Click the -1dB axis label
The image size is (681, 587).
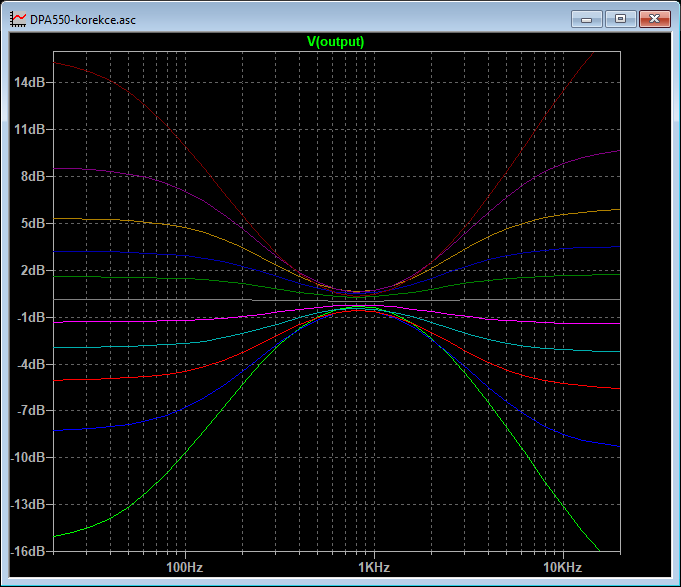point(31,317)
